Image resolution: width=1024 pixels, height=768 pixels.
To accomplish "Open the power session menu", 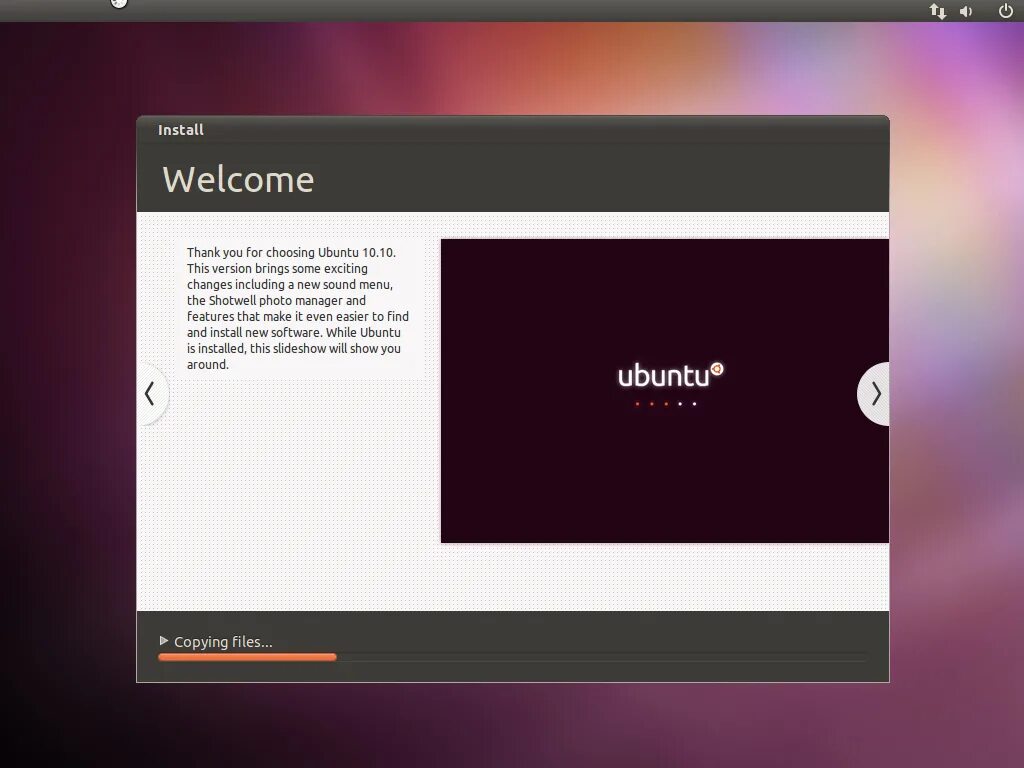I will [x=1006, y=10].
